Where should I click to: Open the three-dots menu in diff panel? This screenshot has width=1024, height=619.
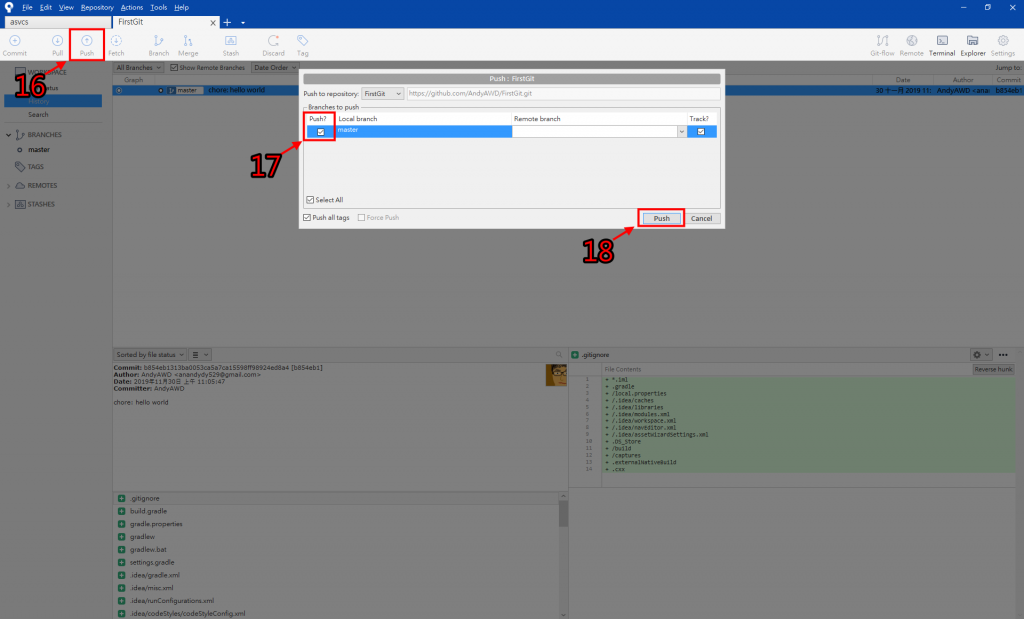[1003, 355]
